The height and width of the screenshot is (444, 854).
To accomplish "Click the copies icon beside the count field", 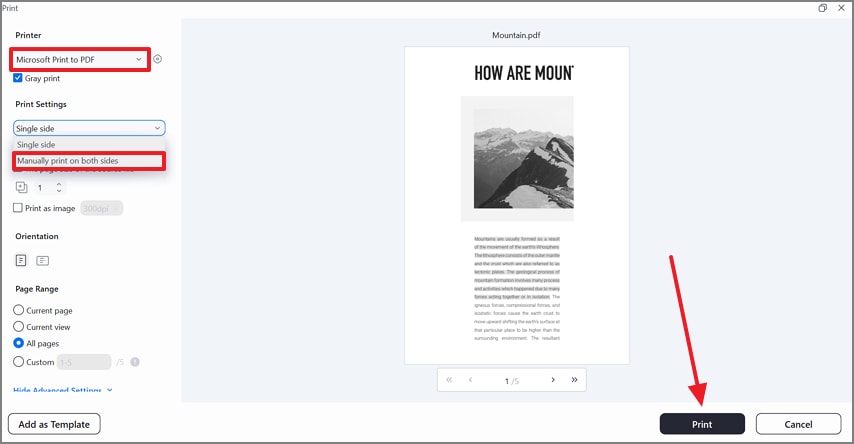I will [x=21, y=187].
